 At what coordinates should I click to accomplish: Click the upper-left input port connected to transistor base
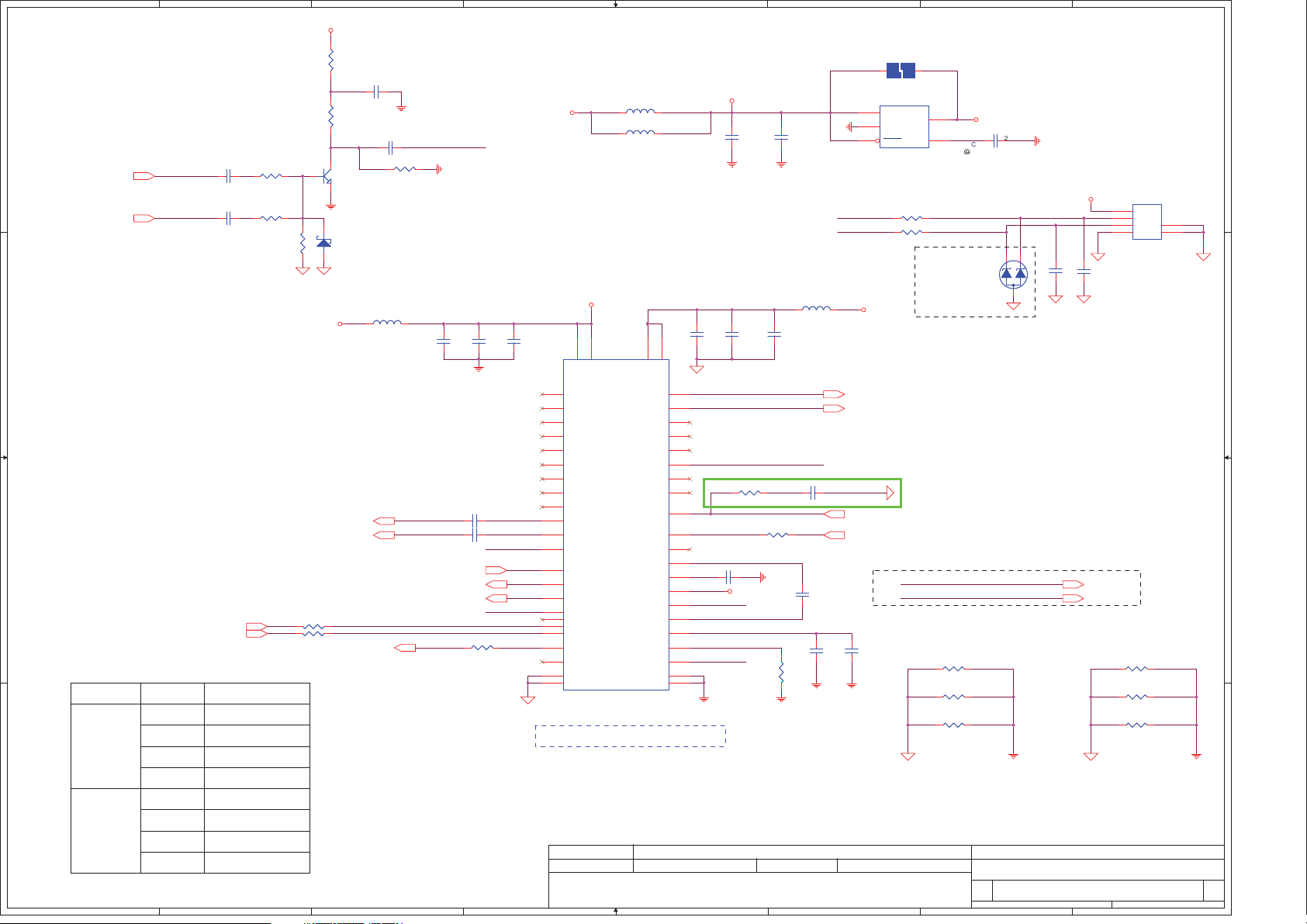(x=144, y=177)
